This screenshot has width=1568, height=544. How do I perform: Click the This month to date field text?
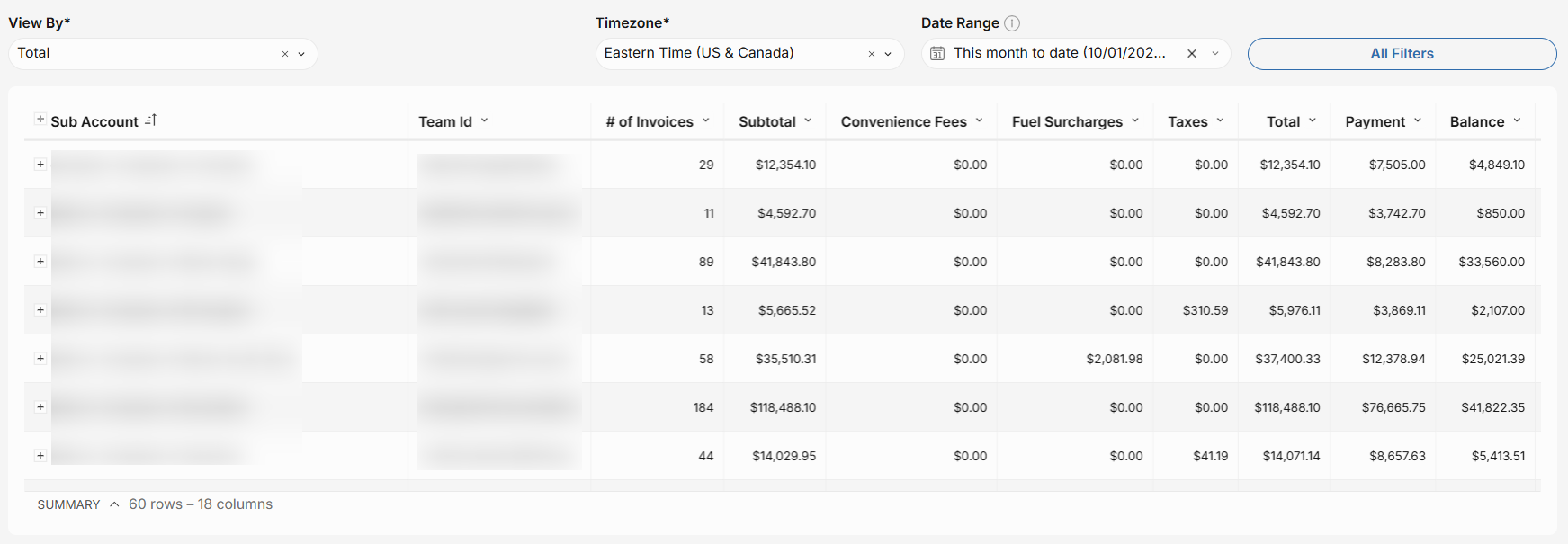1060,53
